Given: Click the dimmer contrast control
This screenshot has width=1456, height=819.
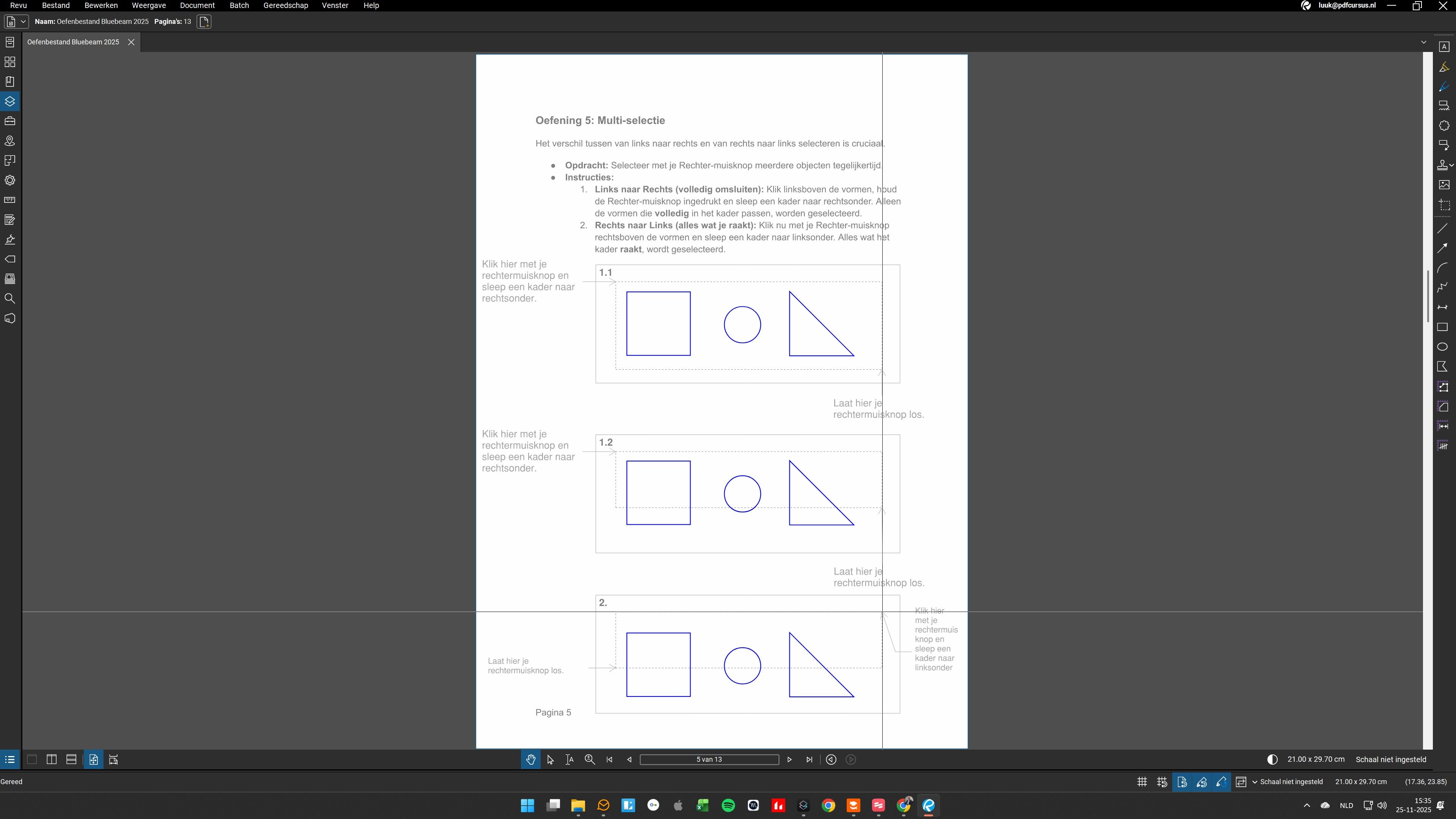Looking at the screenshot, I should click(1272, 759).
